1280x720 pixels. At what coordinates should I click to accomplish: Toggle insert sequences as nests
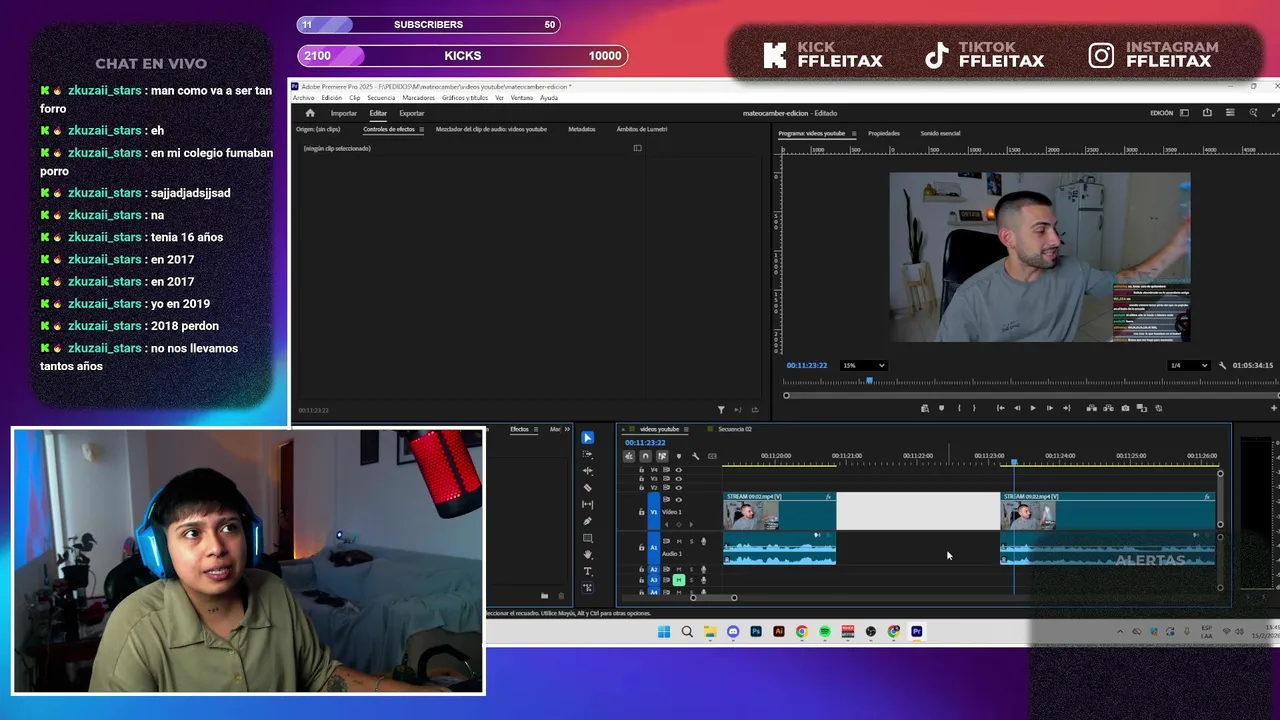pos(629,456)
